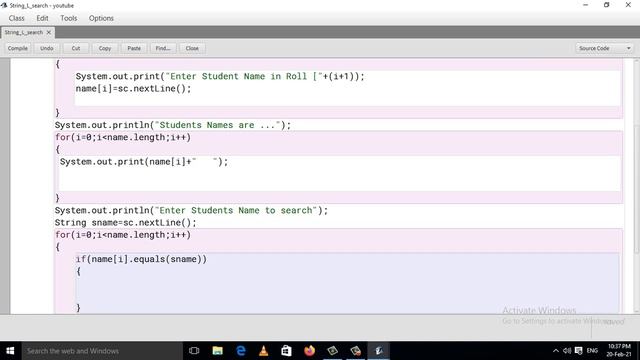Open VLC media player from taskbar
The height and width of the screenshot is (360, 640).
click(264, 351)
